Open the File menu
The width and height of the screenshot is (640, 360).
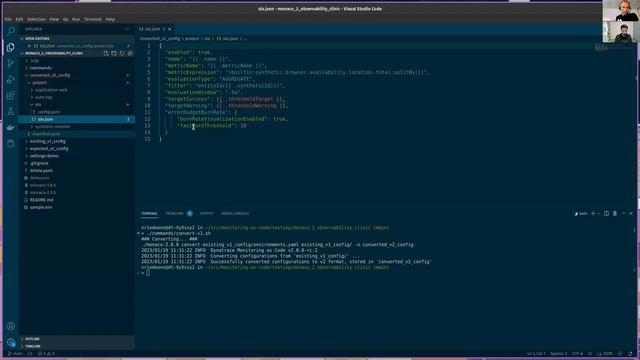8,19
